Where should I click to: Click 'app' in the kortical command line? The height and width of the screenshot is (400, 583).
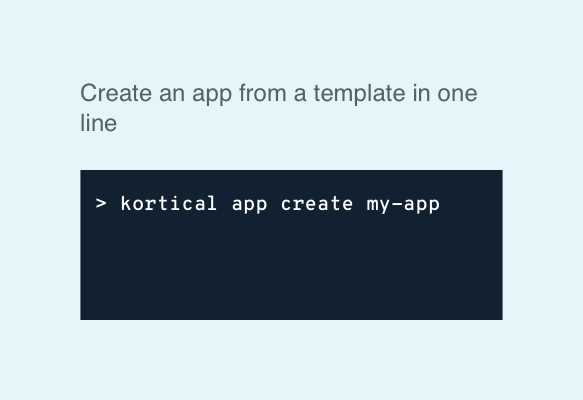coord(249,205)
